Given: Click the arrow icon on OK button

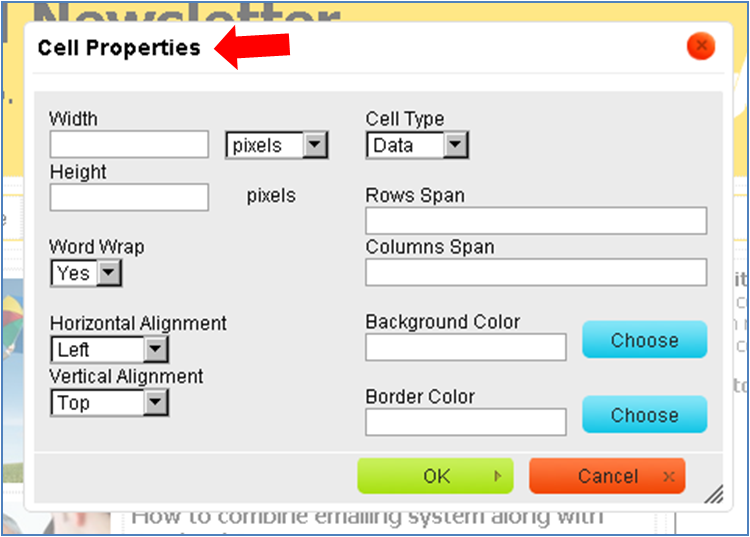Looking at the screenshot, I should [497, 476].
